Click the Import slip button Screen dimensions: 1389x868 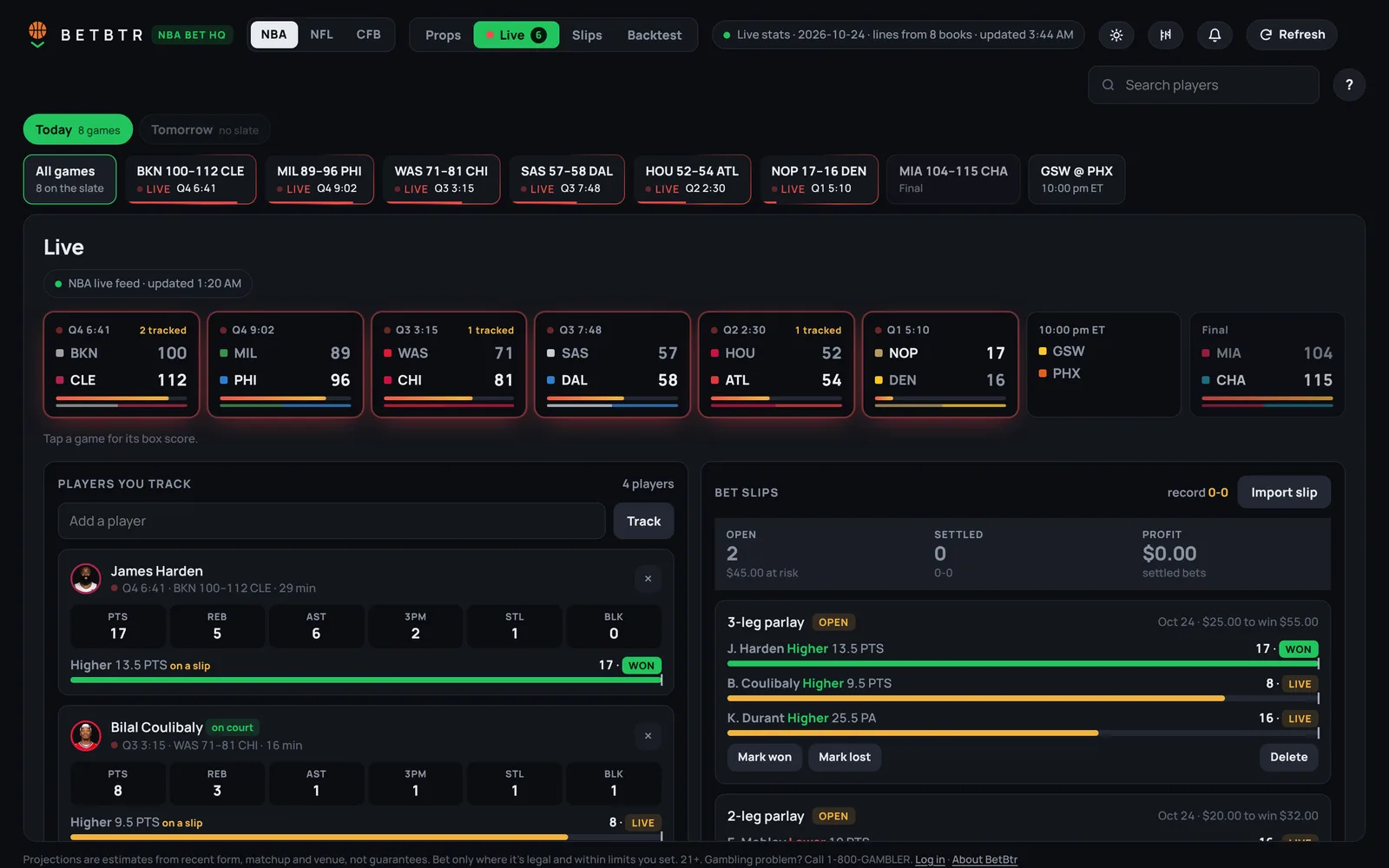[x=1284, y=492]
